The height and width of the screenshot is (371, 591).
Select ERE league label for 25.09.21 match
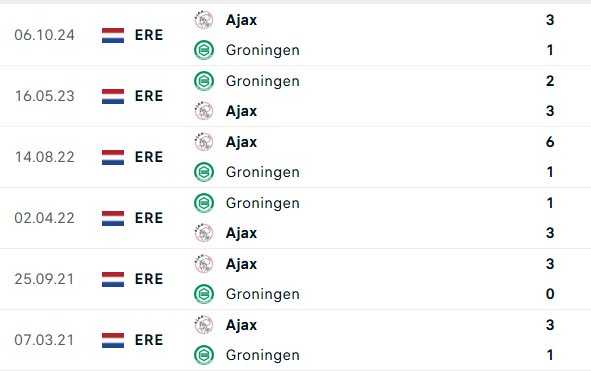pos(149,279)
